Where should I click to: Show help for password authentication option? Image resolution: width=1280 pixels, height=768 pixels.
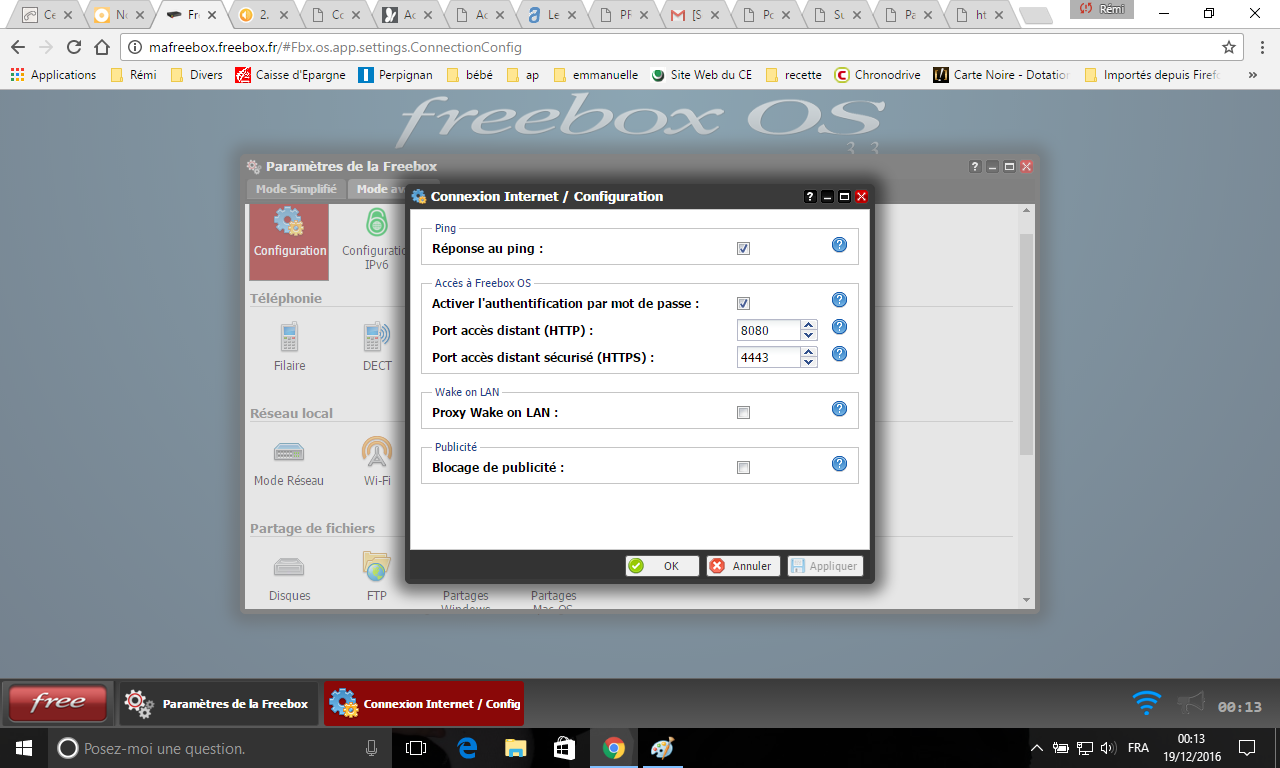[x=840, y=299]
